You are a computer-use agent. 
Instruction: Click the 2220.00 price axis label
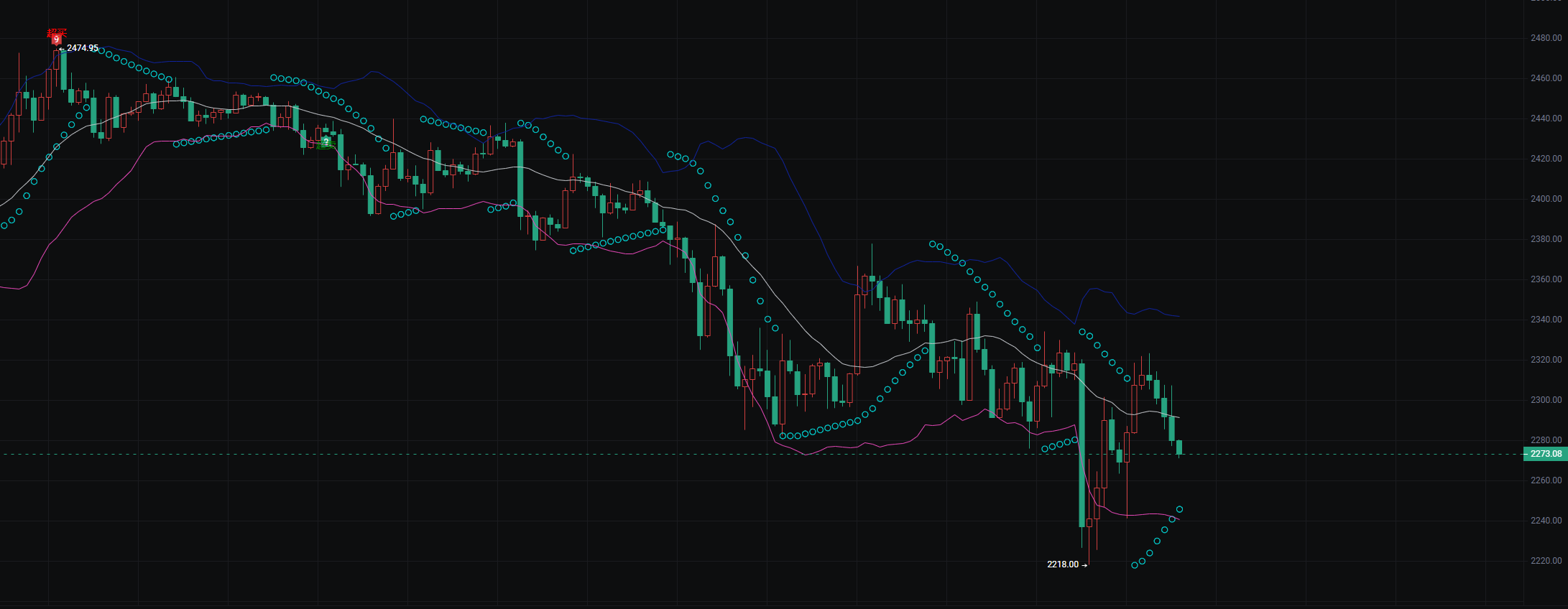1546,561
